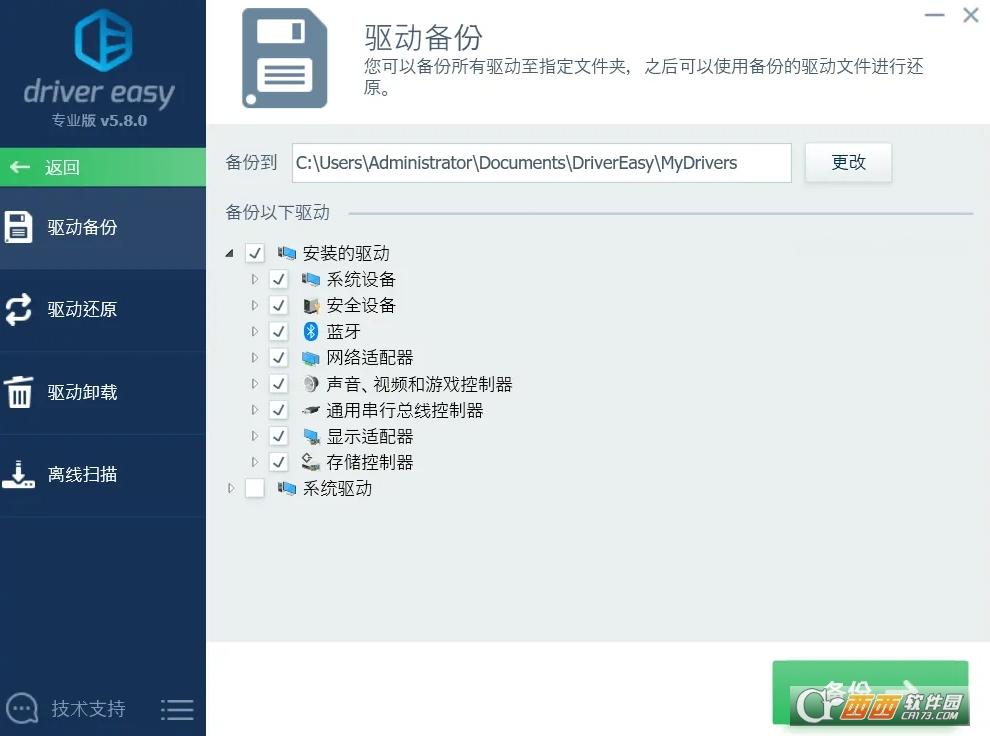The image size is (990, 736).
Task: Open 技术支持 at the sidebar bottom
Action: [88, 709]
